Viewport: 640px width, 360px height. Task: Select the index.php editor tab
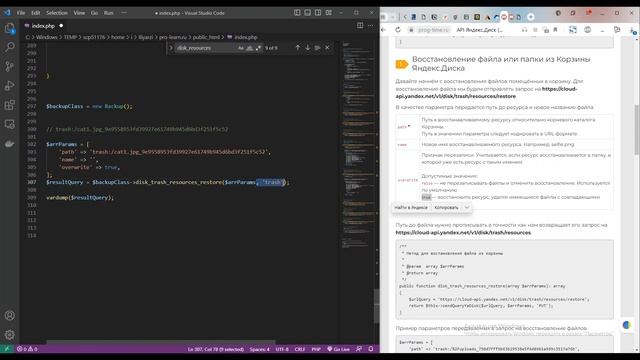[x=43, y=26]
